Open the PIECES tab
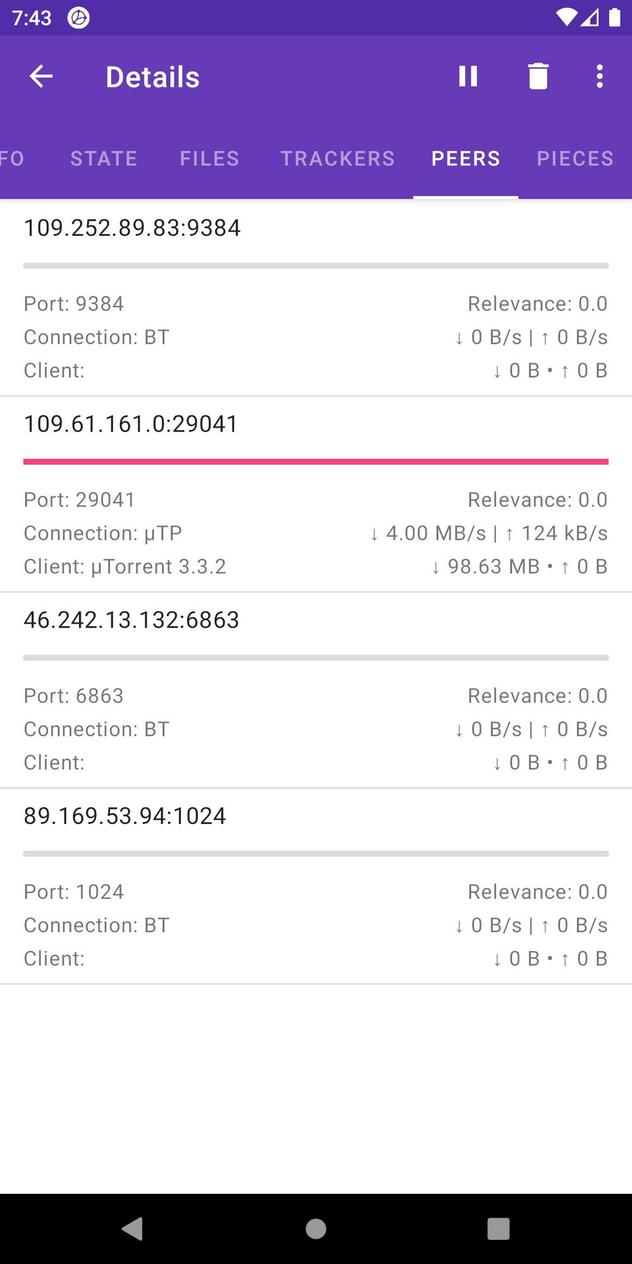 tap(575, 158)
